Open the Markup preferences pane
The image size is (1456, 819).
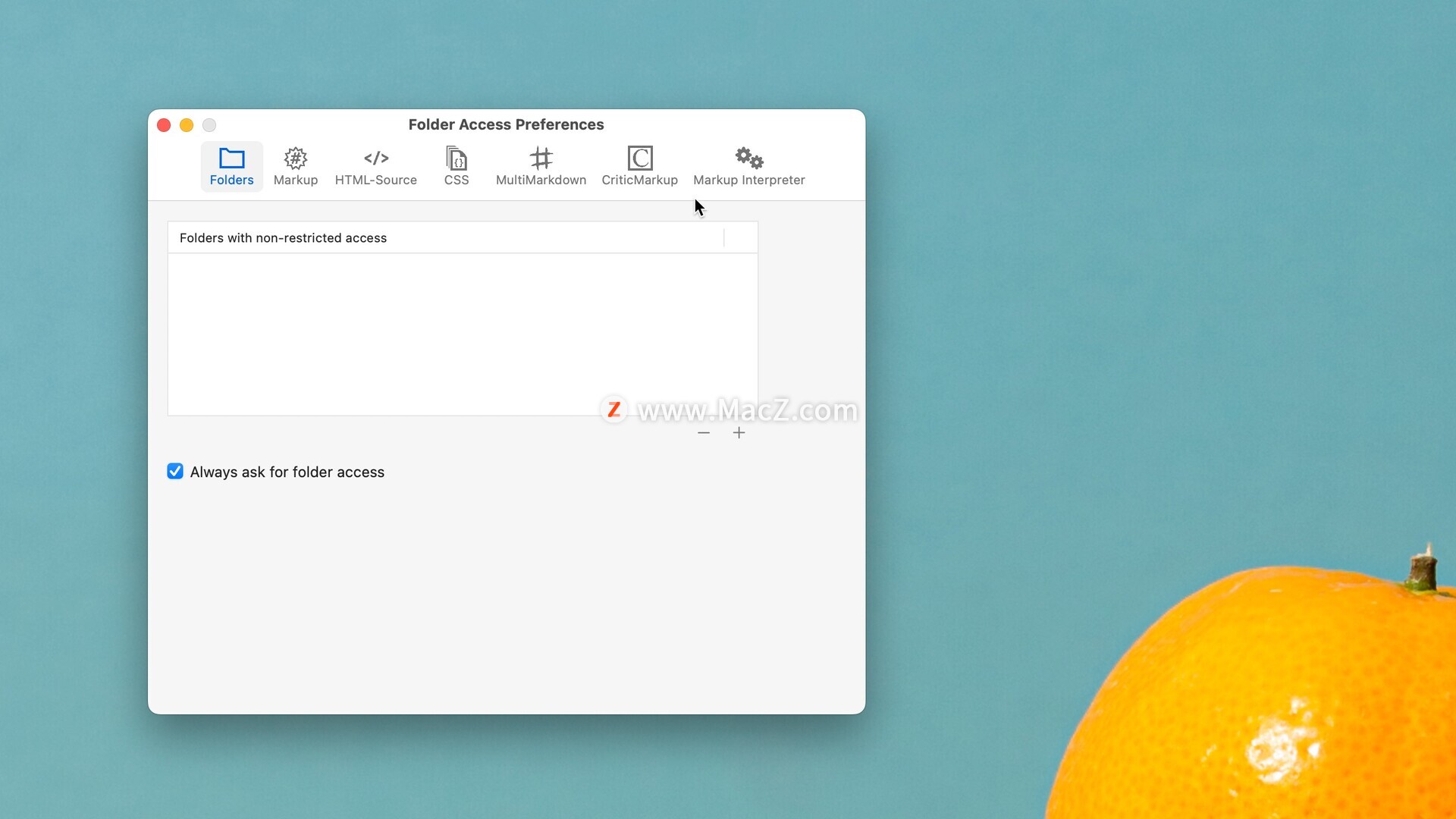[x=296, y=166]
